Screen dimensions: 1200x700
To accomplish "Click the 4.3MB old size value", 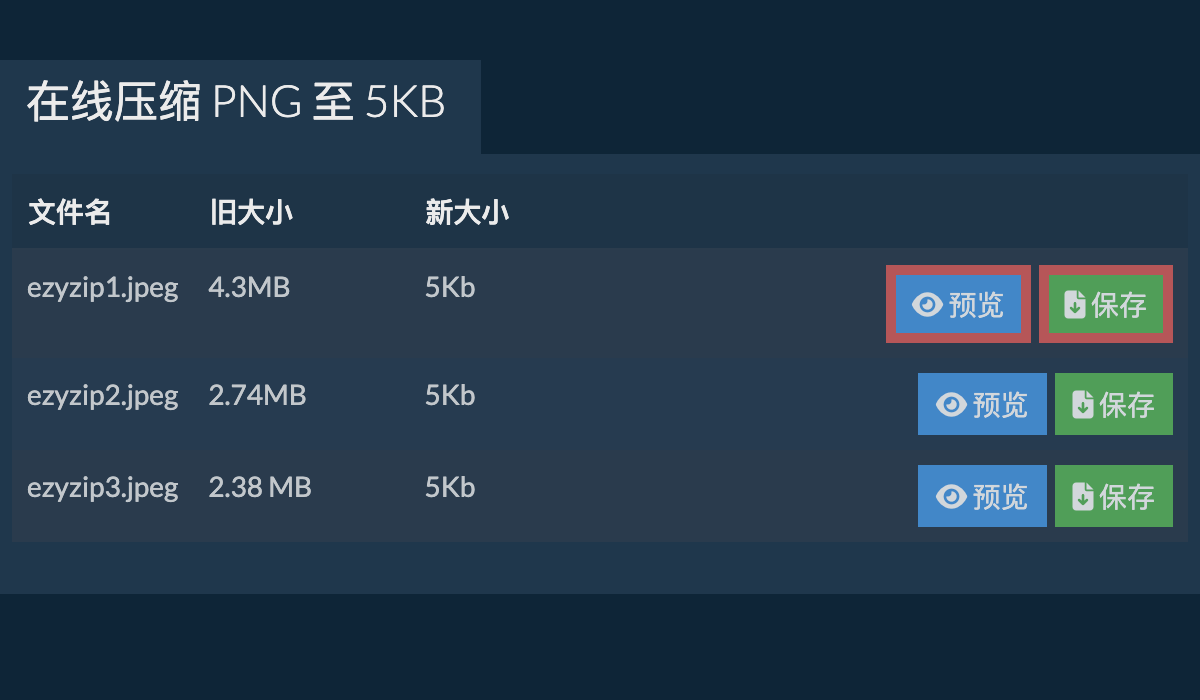I will tap(249, 288).
